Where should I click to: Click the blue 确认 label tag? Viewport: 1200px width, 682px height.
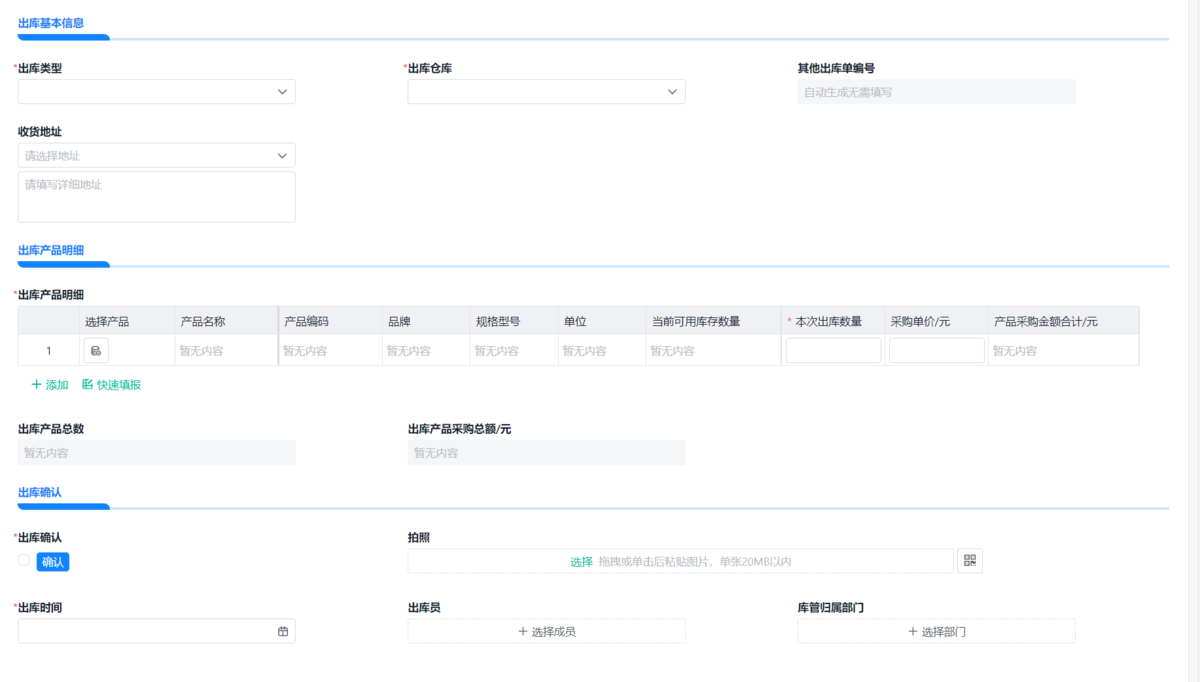click(53, 562)
